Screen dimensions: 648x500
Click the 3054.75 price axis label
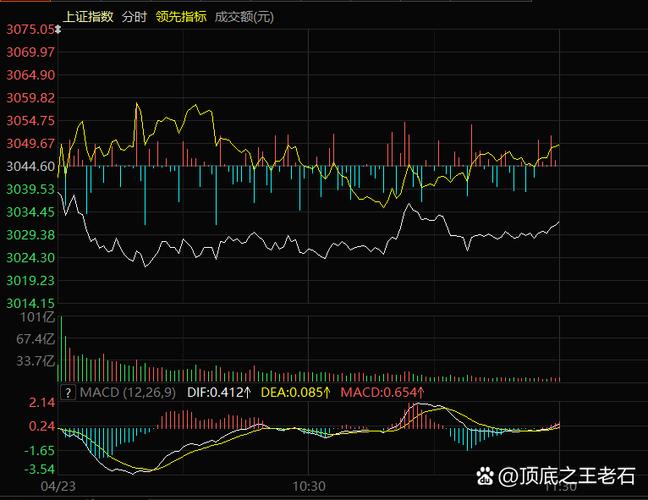click(30, 121)
